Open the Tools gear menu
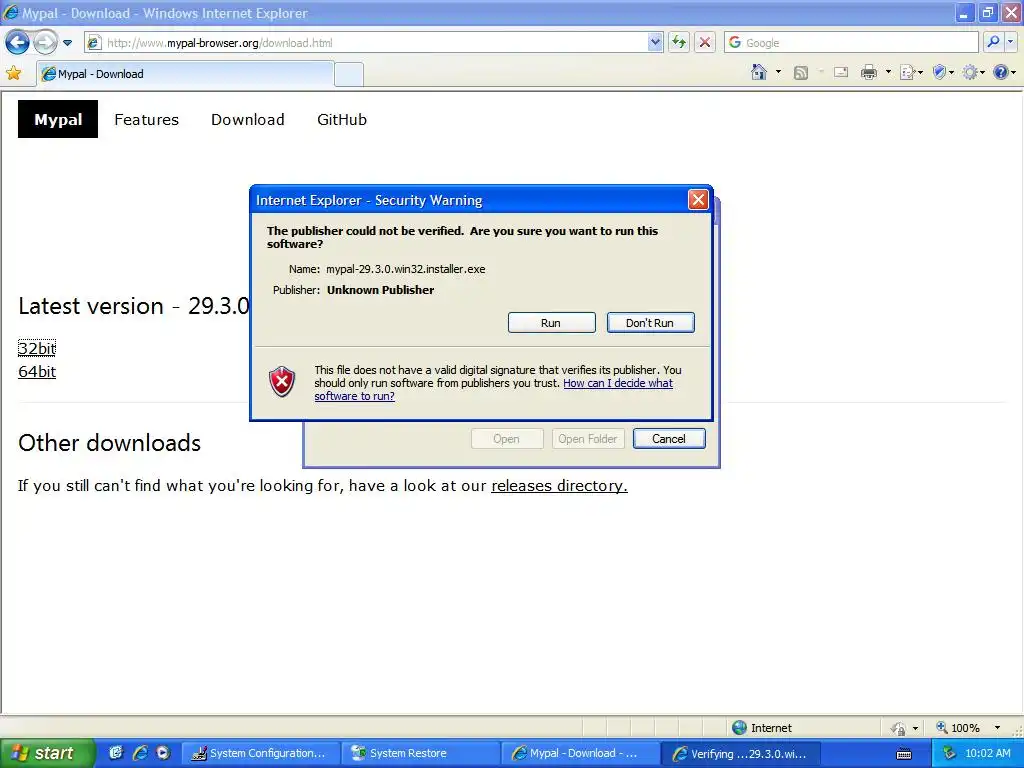1024x768 pixels. point(972,72)
